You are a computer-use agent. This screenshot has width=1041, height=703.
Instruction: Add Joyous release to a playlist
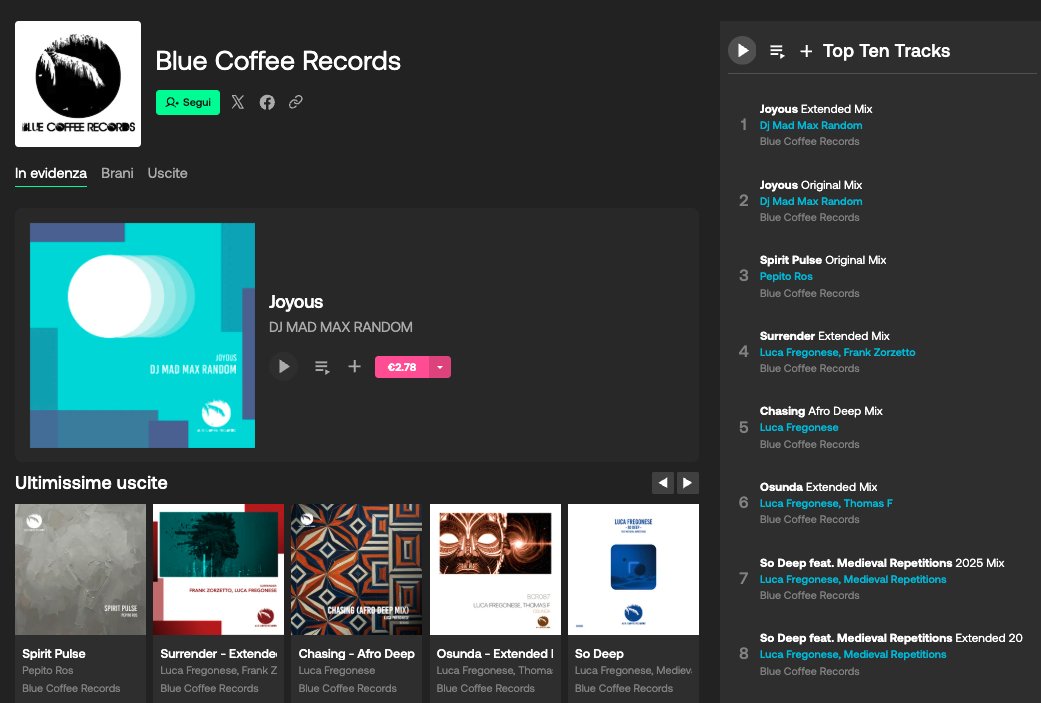tap(355, 366)
